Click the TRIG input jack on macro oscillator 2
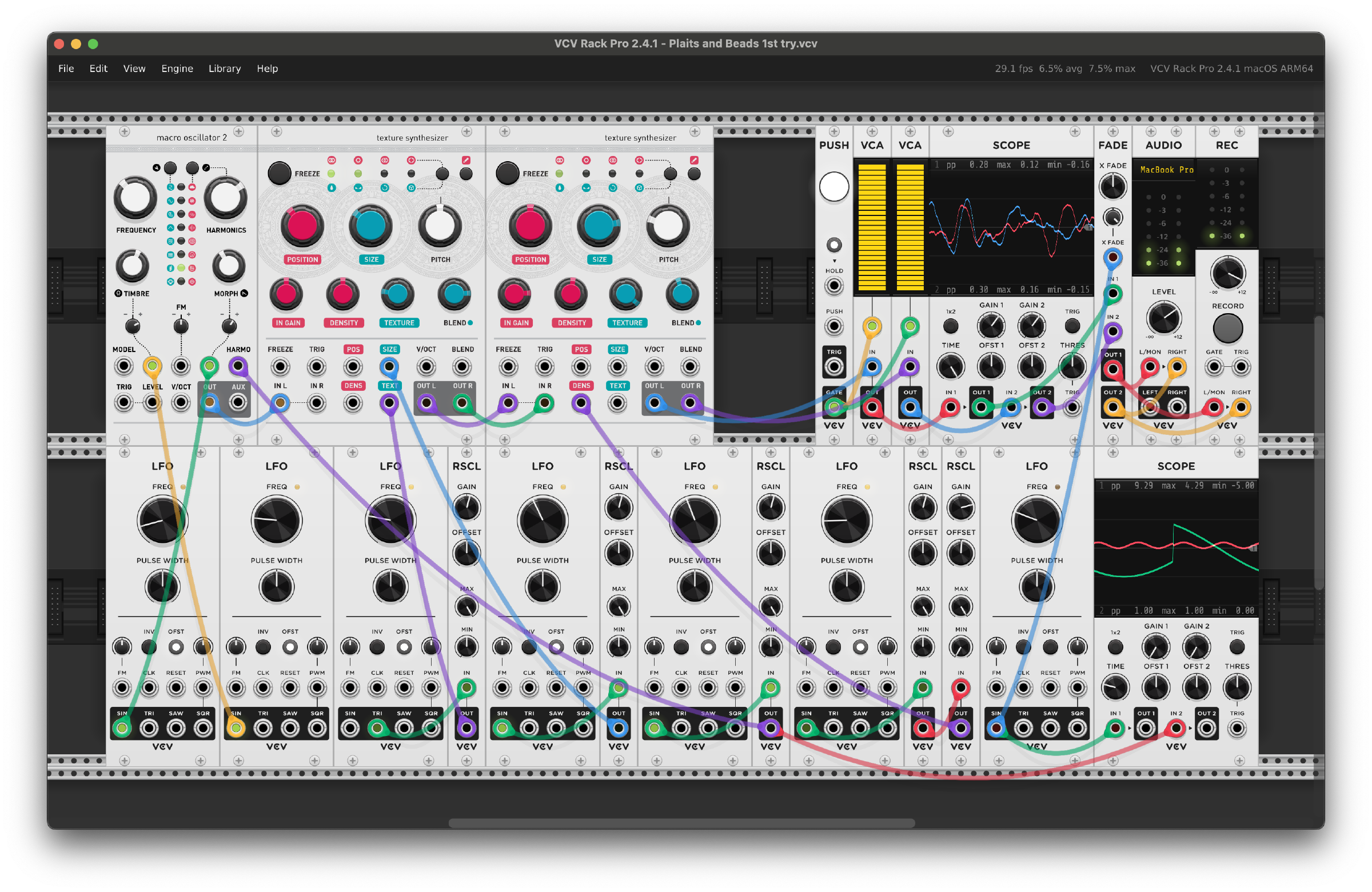This screenshot has height=892, width=1372. pos(123,403)
